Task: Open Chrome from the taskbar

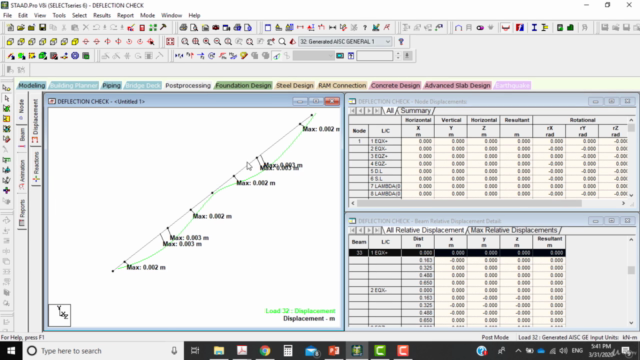Action: click(x=265, y=351)
